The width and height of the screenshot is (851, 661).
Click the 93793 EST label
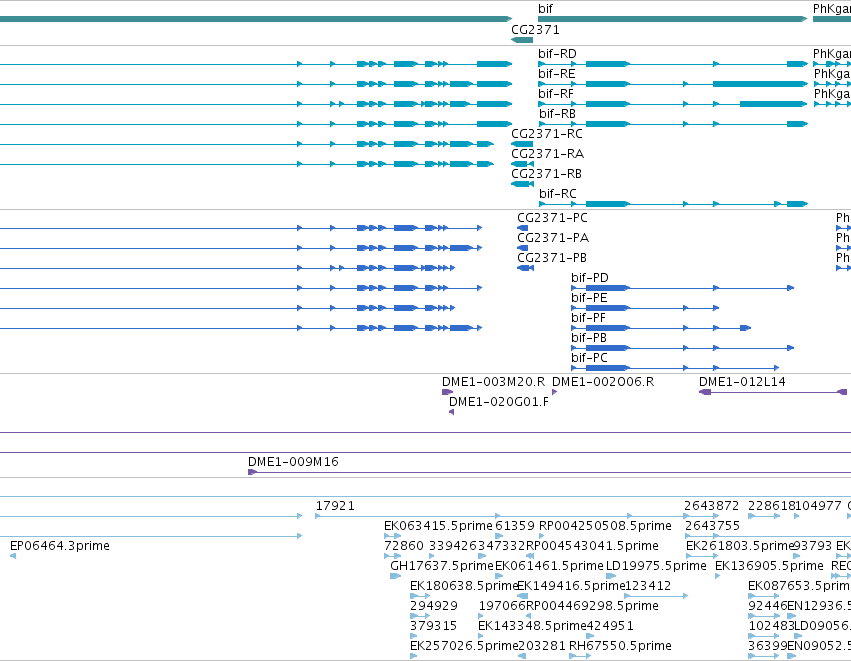coord(812,546)
